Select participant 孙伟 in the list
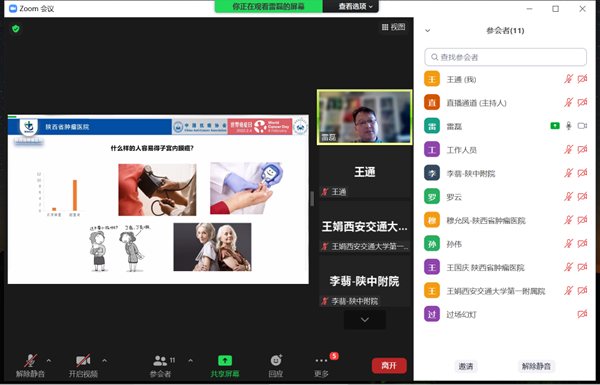 click(505, 244)
